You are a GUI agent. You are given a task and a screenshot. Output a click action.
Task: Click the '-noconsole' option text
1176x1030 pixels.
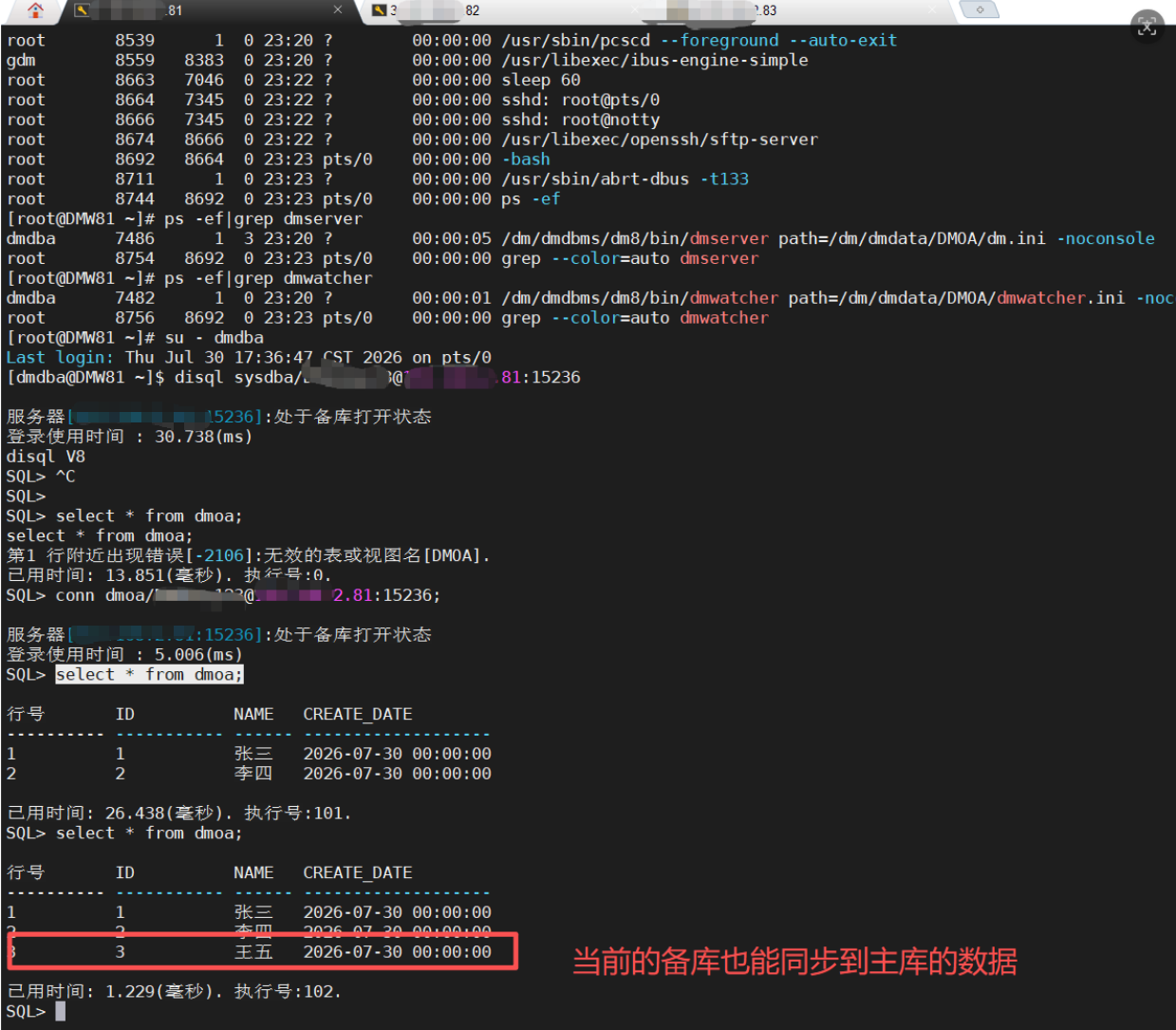(x=1106, y=239)
